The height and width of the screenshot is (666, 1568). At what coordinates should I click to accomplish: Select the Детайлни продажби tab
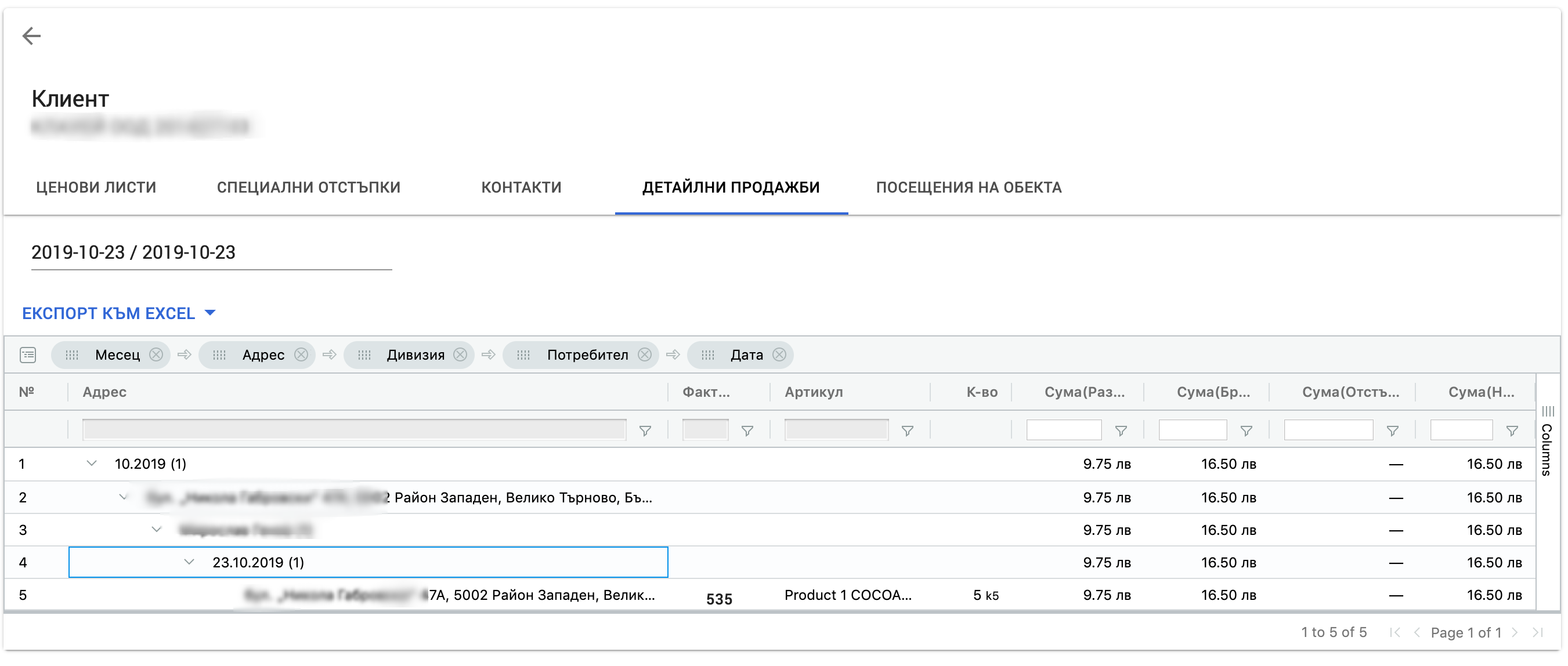pos(731,187)
